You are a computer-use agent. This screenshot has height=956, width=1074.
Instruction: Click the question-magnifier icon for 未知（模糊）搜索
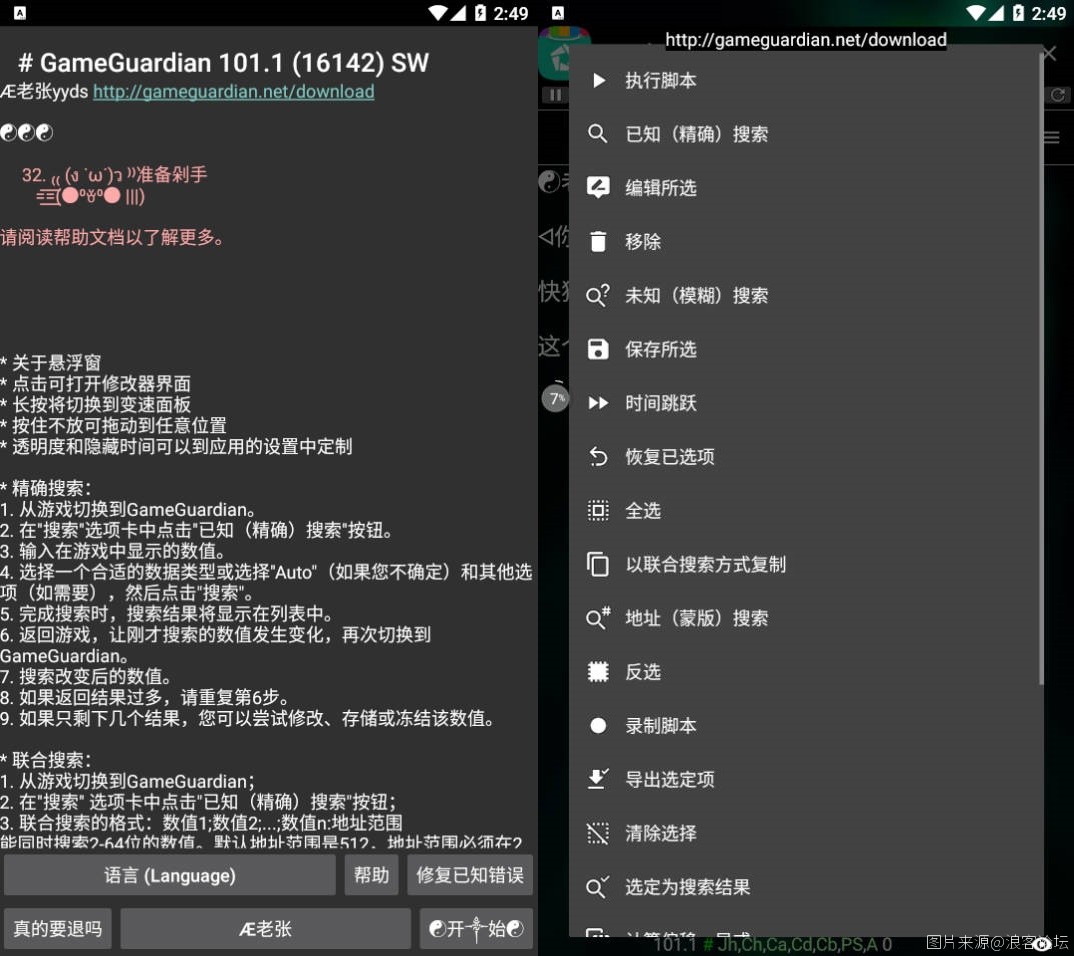click(598, 295)
